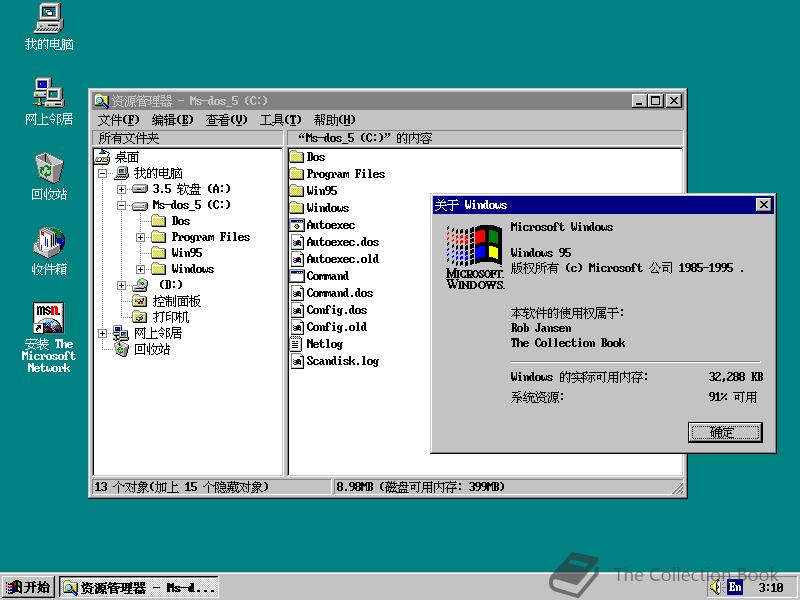Select the Scandisk.log file icon
Screen dimensions: 800x600
pyautogui.click(x=297, y=361)
